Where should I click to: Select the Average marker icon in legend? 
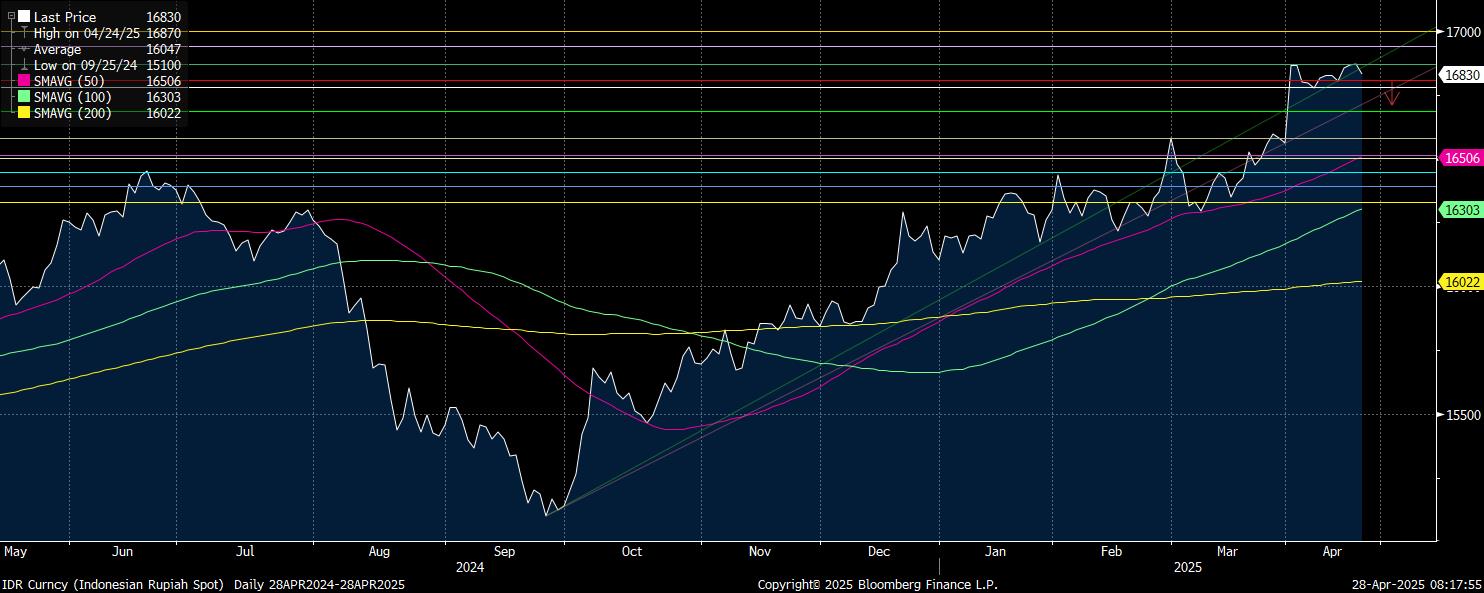point(24,49)
